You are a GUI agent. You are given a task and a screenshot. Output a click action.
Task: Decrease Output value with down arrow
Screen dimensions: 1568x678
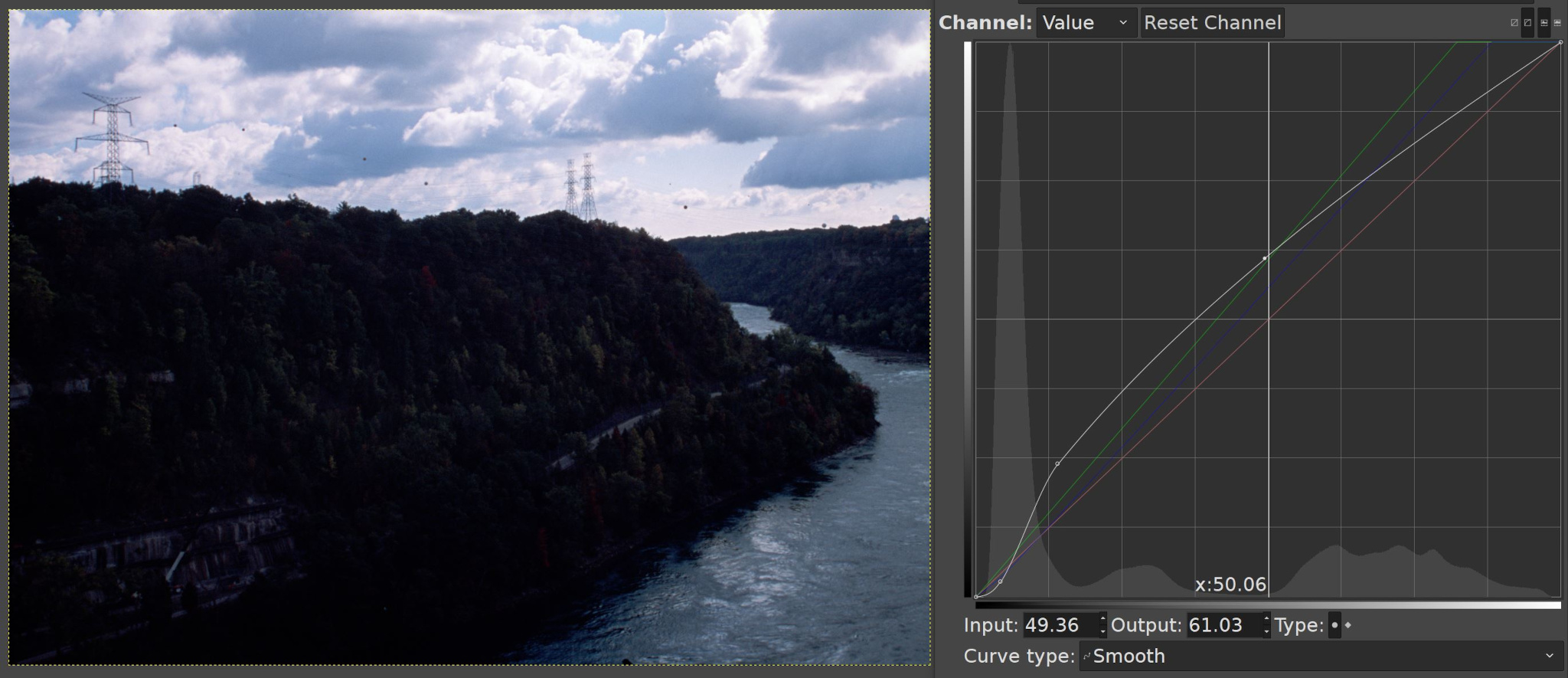[1266, 632]
